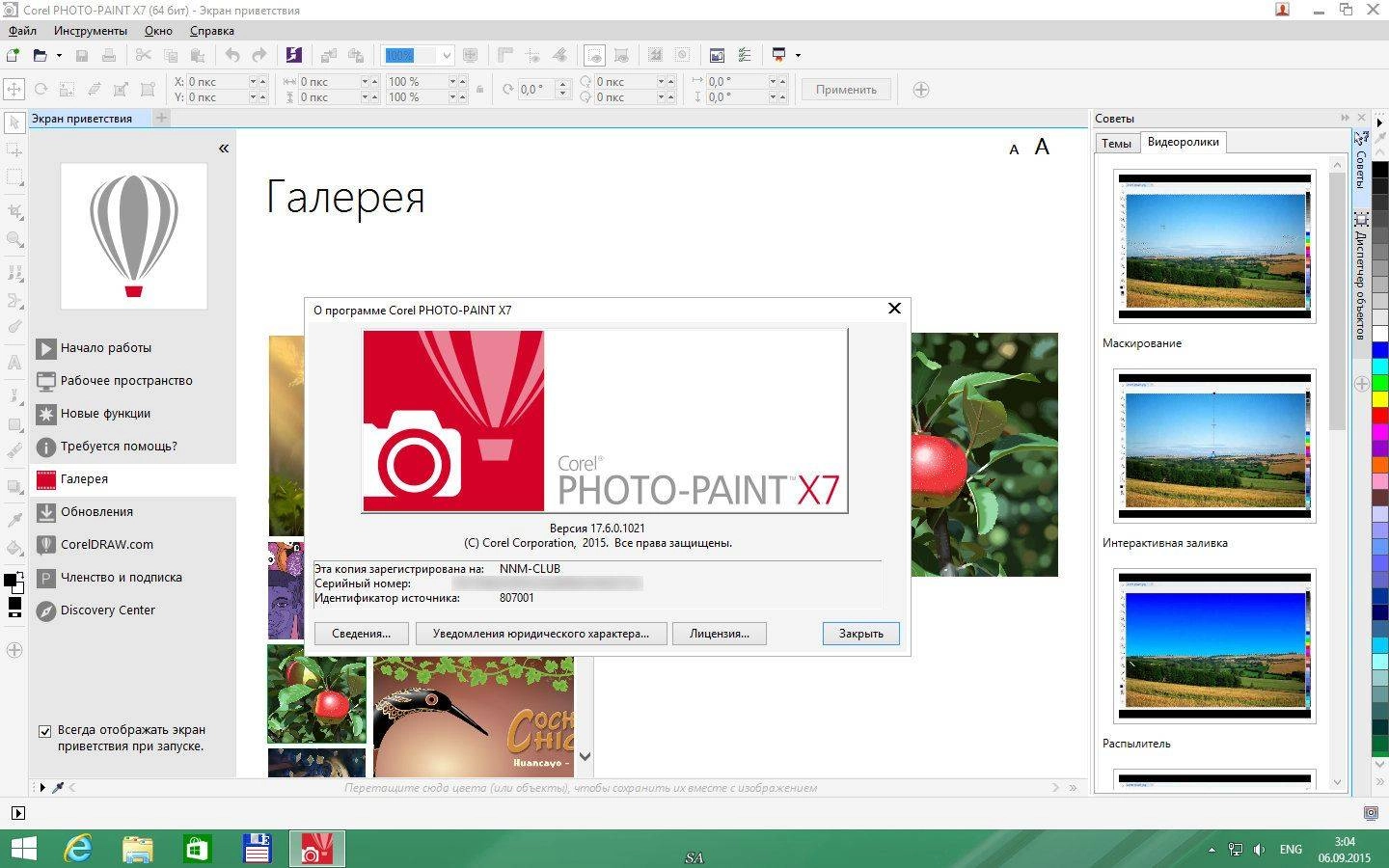The width and height of the screenshot is (1389, 868).
Task: Select the Fill bucket tool
Action: coord(14,548)
